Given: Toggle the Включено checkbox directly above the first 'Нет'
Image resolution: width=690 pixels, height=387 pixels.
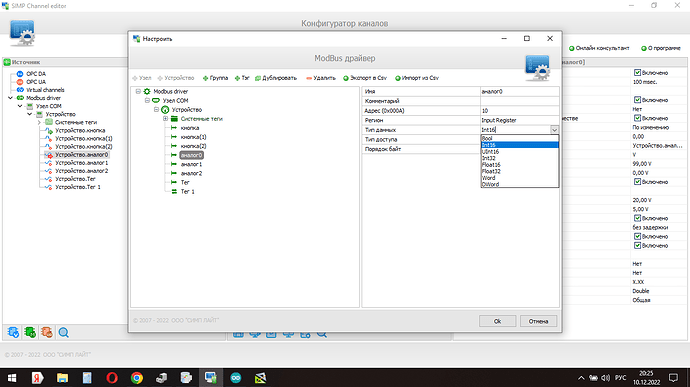Looking at the screenshot, I should 637,100.
